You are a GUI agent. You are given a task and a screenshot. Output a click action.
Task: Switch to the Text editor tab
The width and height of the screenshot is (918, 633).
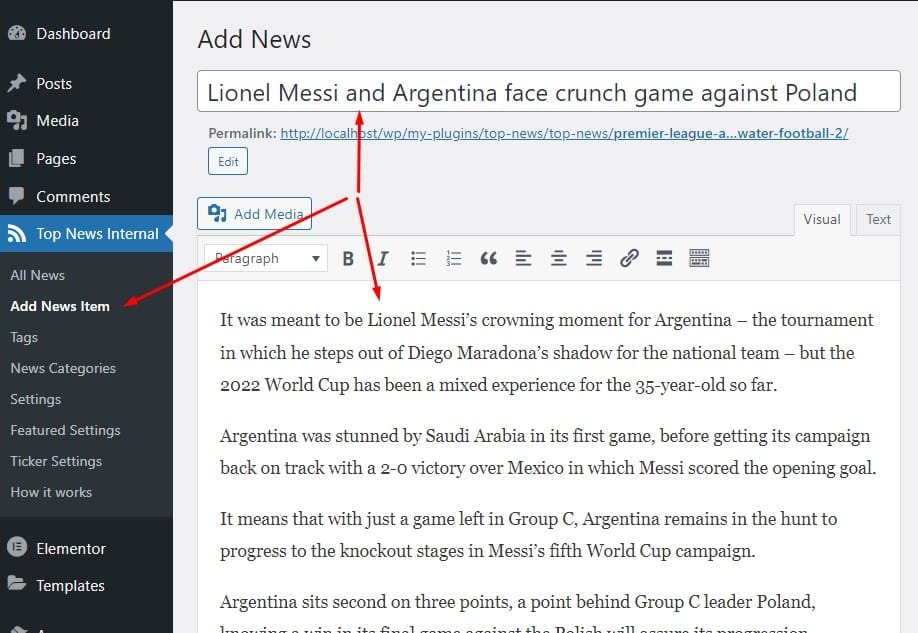878,220
